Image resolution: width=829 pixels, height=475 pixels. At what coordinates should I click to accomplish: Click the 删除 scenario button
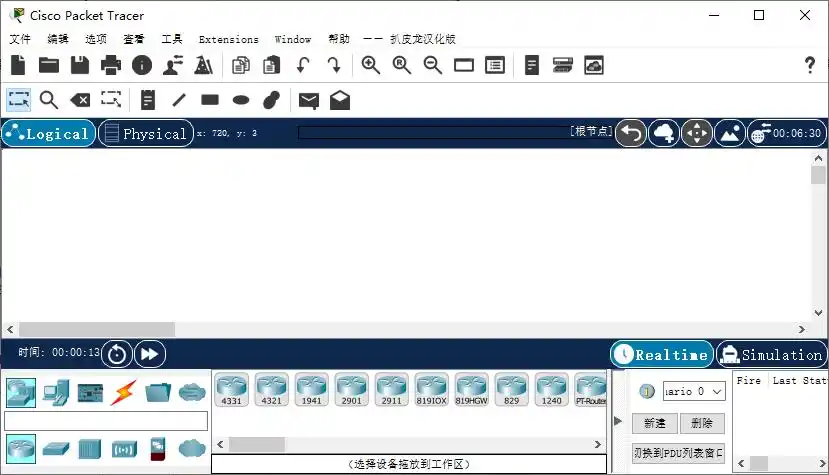701,423
